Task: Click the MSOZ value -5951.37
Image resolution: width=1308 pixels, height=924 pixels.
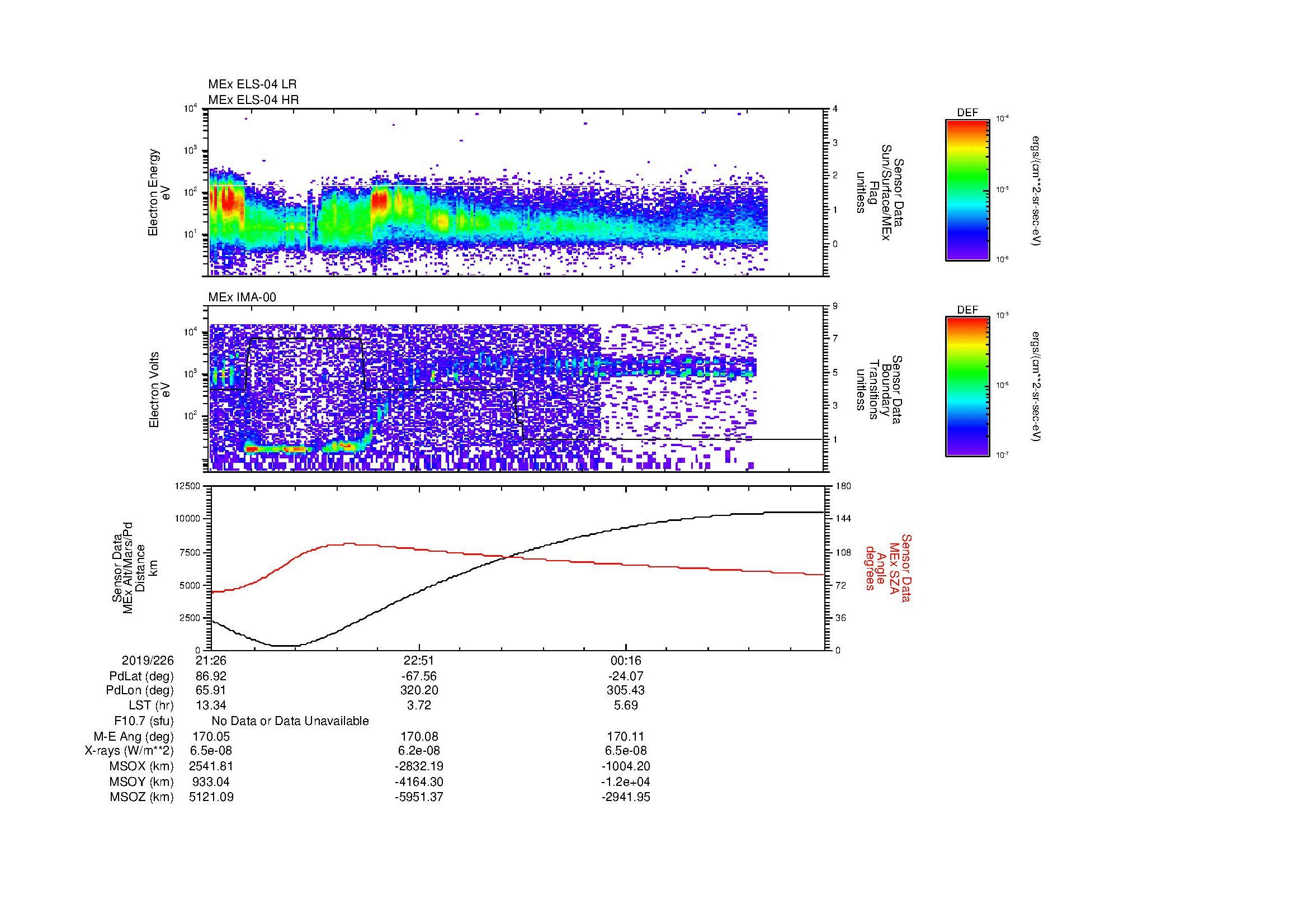Action: click(x=419, y=797)
